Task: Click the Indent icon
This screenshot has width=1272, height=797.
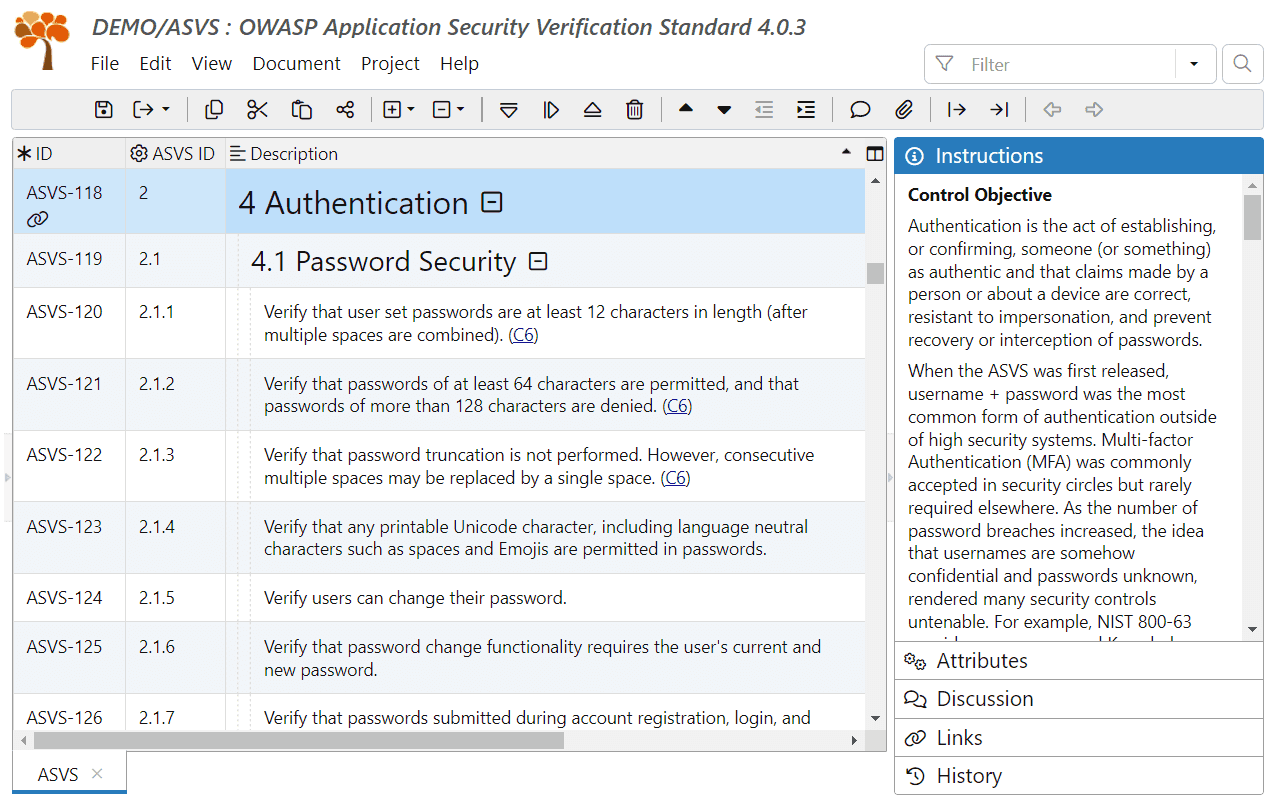Action: point(806,110)
